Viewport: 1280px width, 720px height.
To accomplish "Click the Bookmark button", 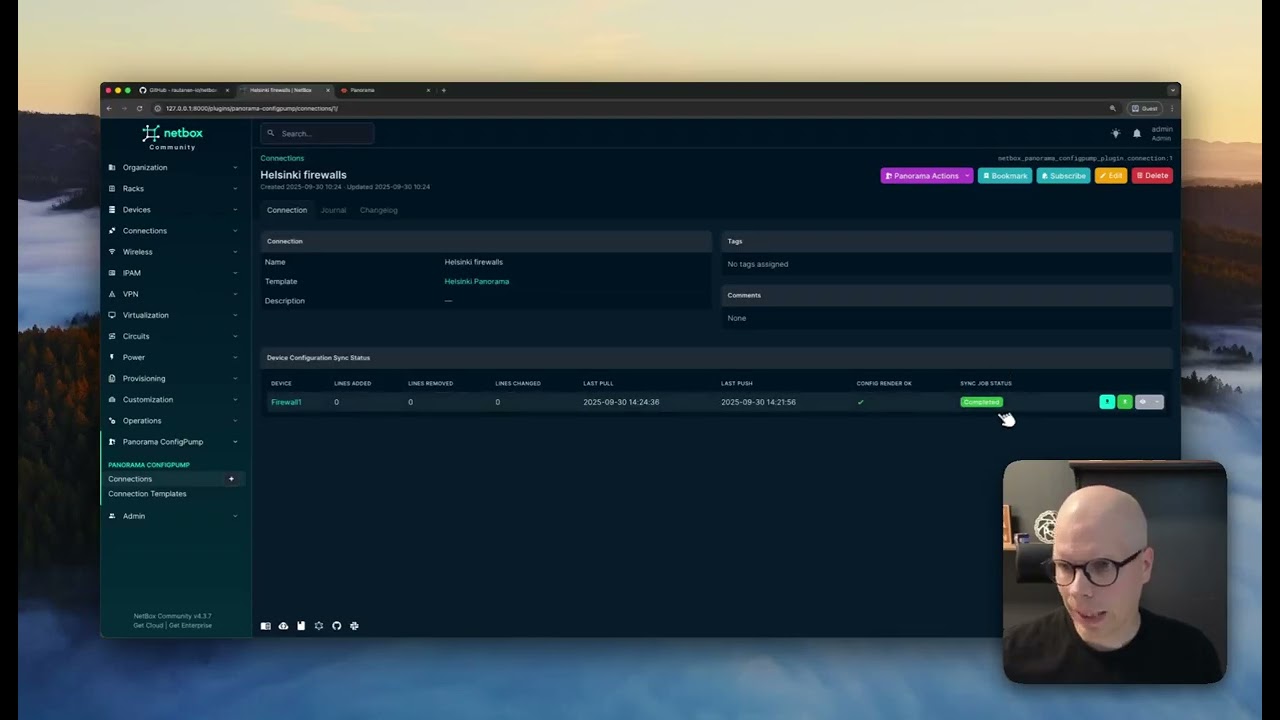I will tap(1004, 176).
